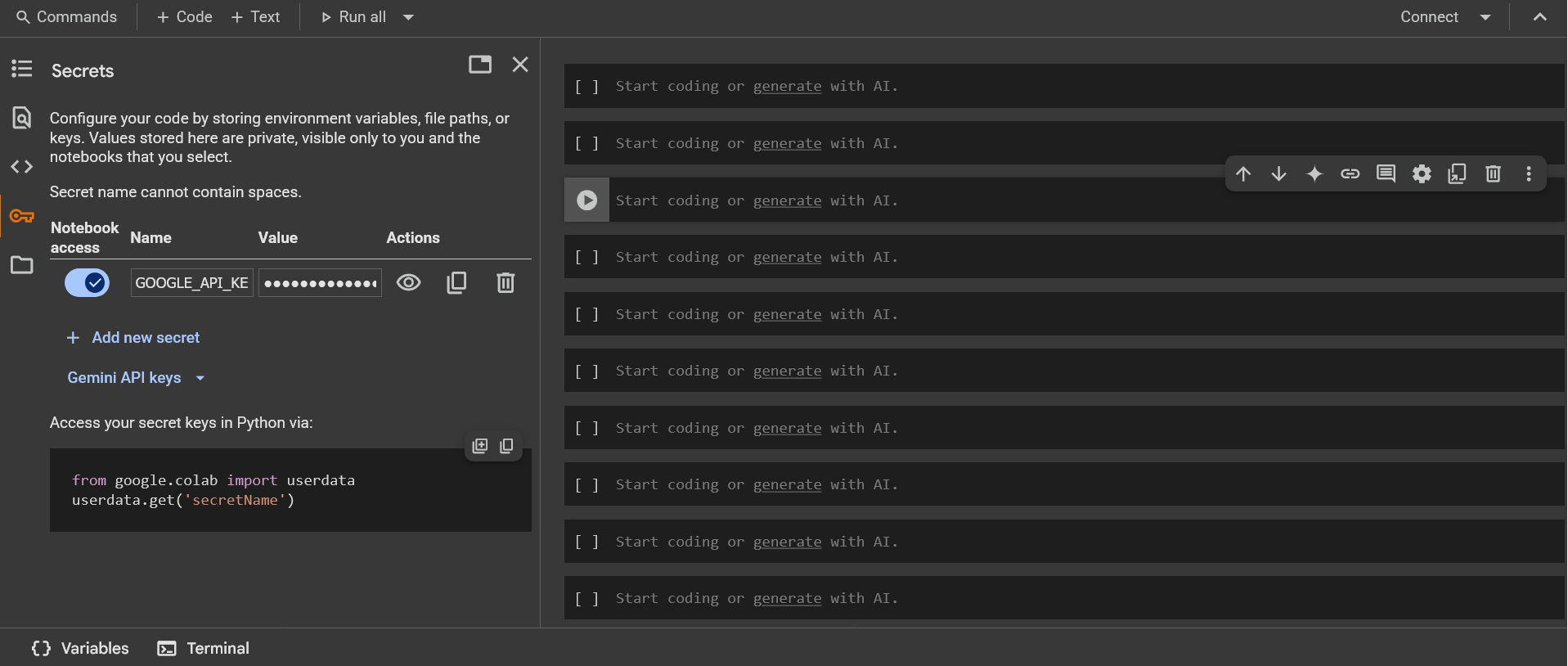Open the cell settings gear
This screenshot has height=666, width=1568.
(x=1421, y=173)
